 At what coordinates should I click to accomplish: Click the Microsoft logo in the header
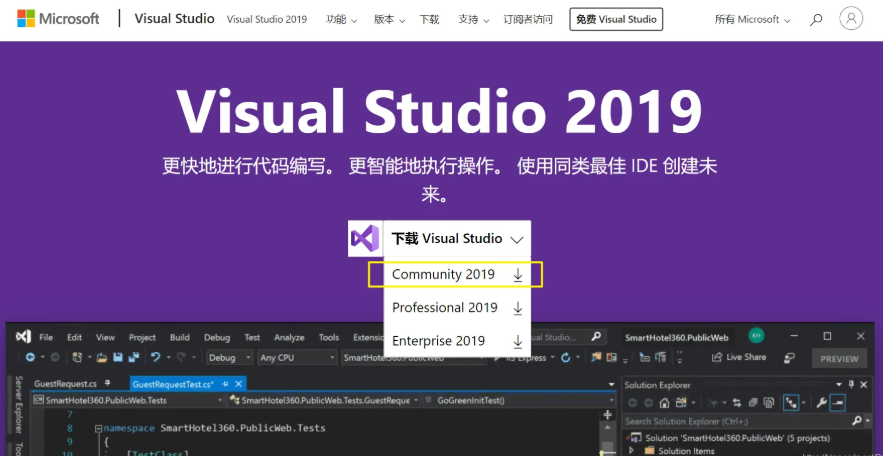pyautogui.click(x=58, y=19)
